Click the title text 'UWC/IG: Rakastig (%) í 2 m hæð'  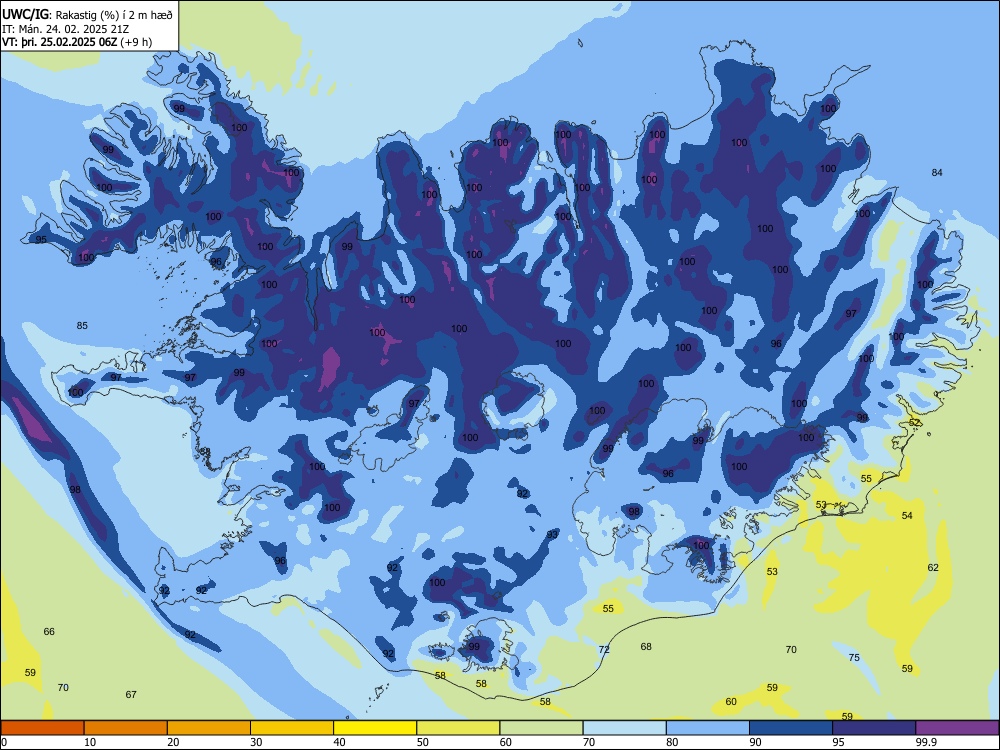click(87, 15)
